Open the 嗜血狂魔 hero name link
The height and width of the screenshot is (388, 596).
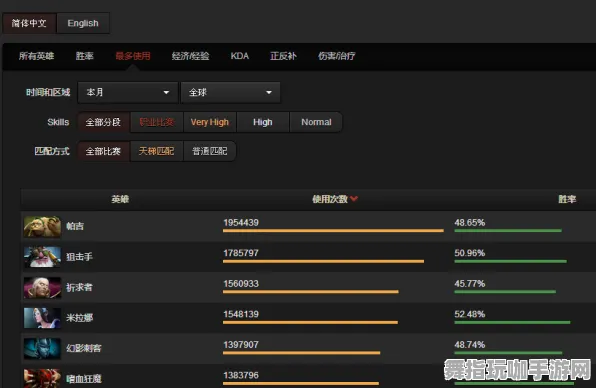tap(84, 378)
